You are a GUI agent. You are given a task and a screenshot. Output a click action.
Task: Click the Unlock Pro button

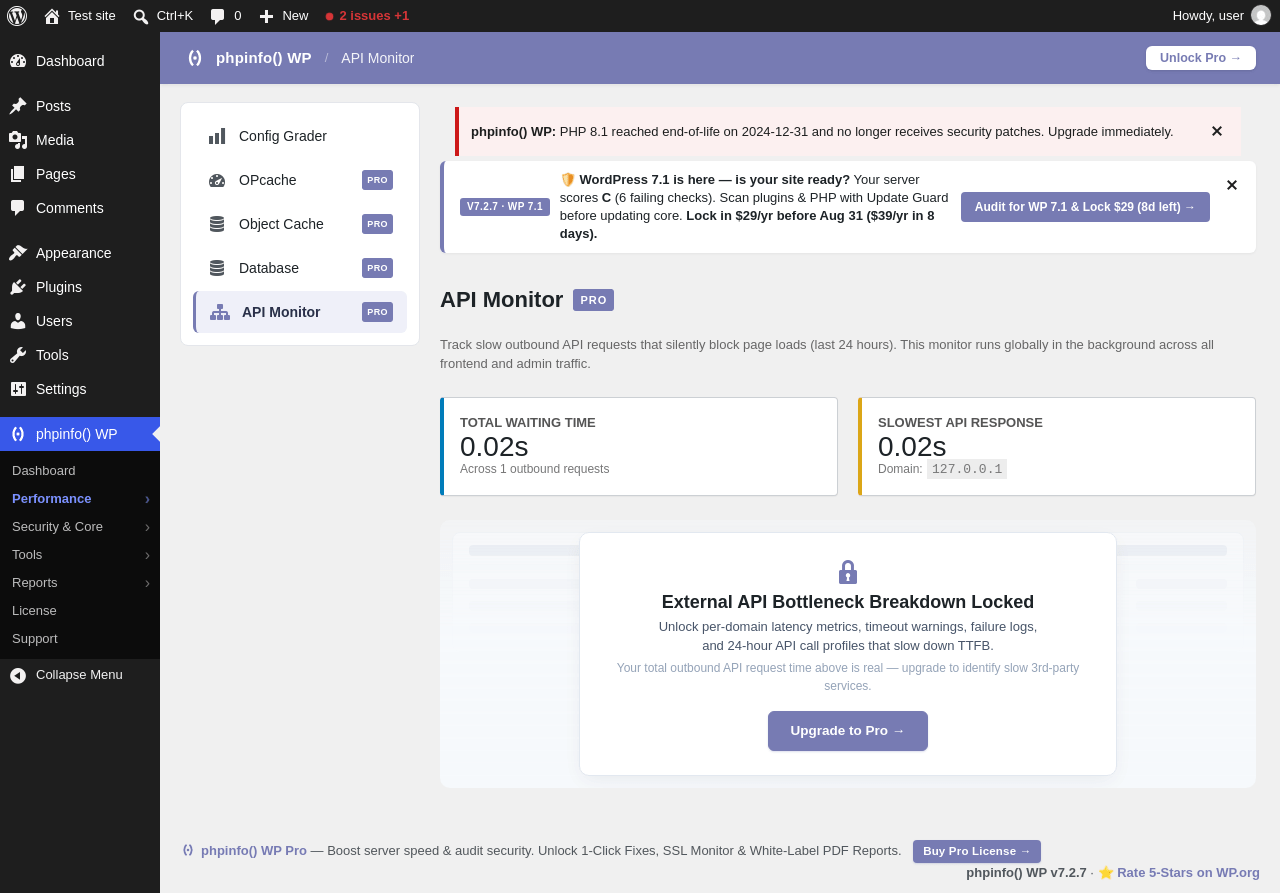(x=1201, y=58)
